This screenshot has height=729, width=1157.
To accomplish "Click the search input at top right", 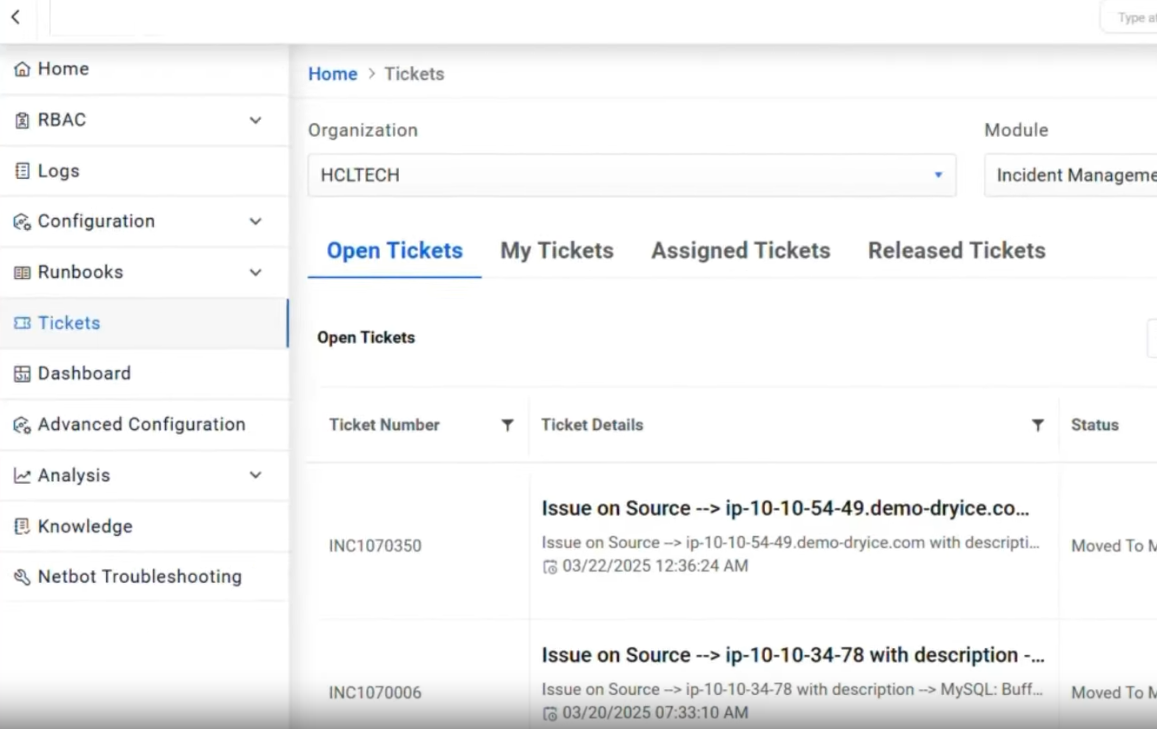I will 1129,17.
